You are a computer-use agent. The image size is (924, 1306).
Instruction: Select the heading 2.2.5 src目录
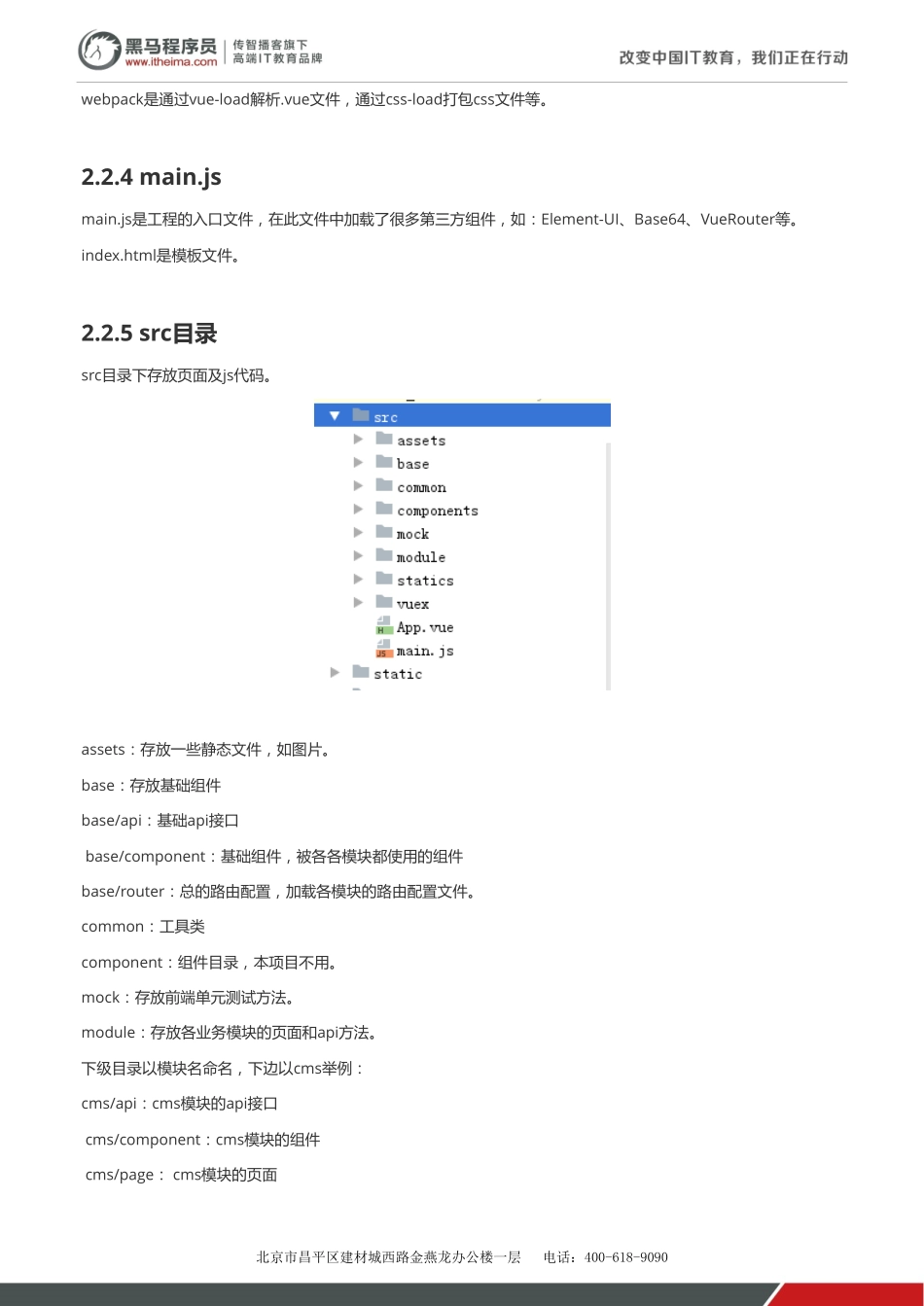[149, 333]
